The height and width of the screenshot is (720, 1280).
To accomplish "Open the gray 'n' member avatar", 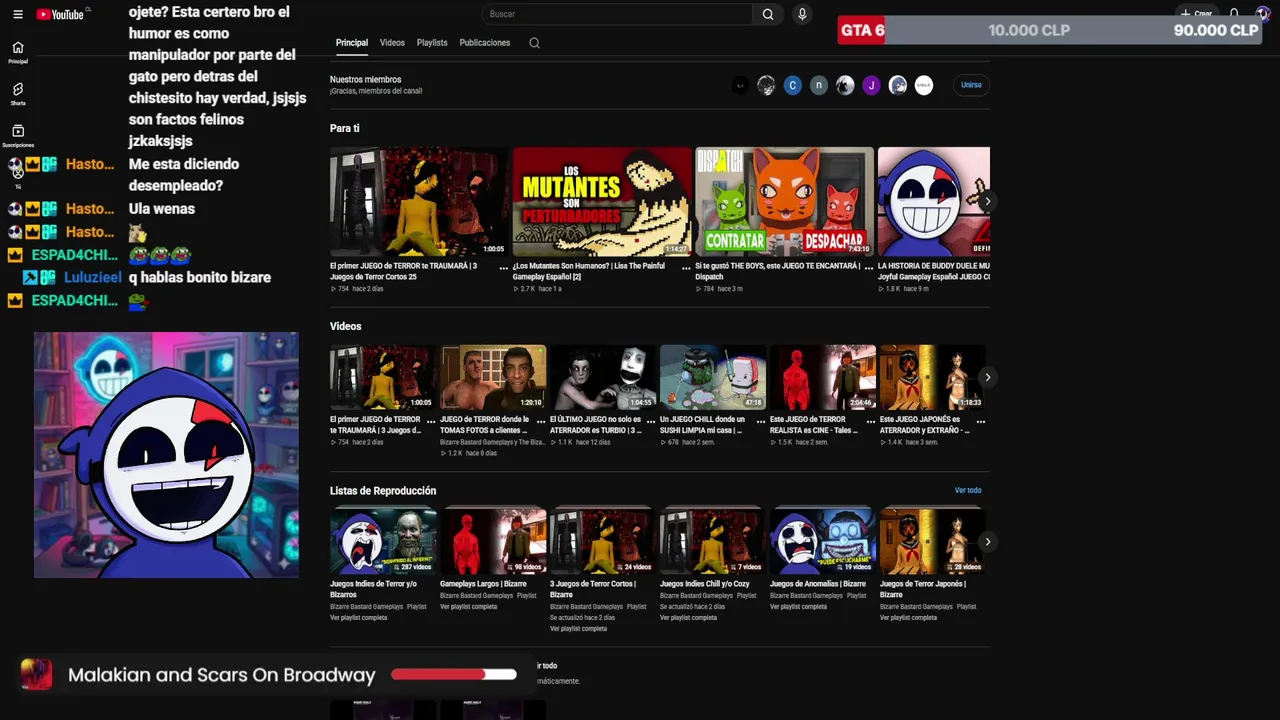I will pyautogui.click(x=819, y=85).
